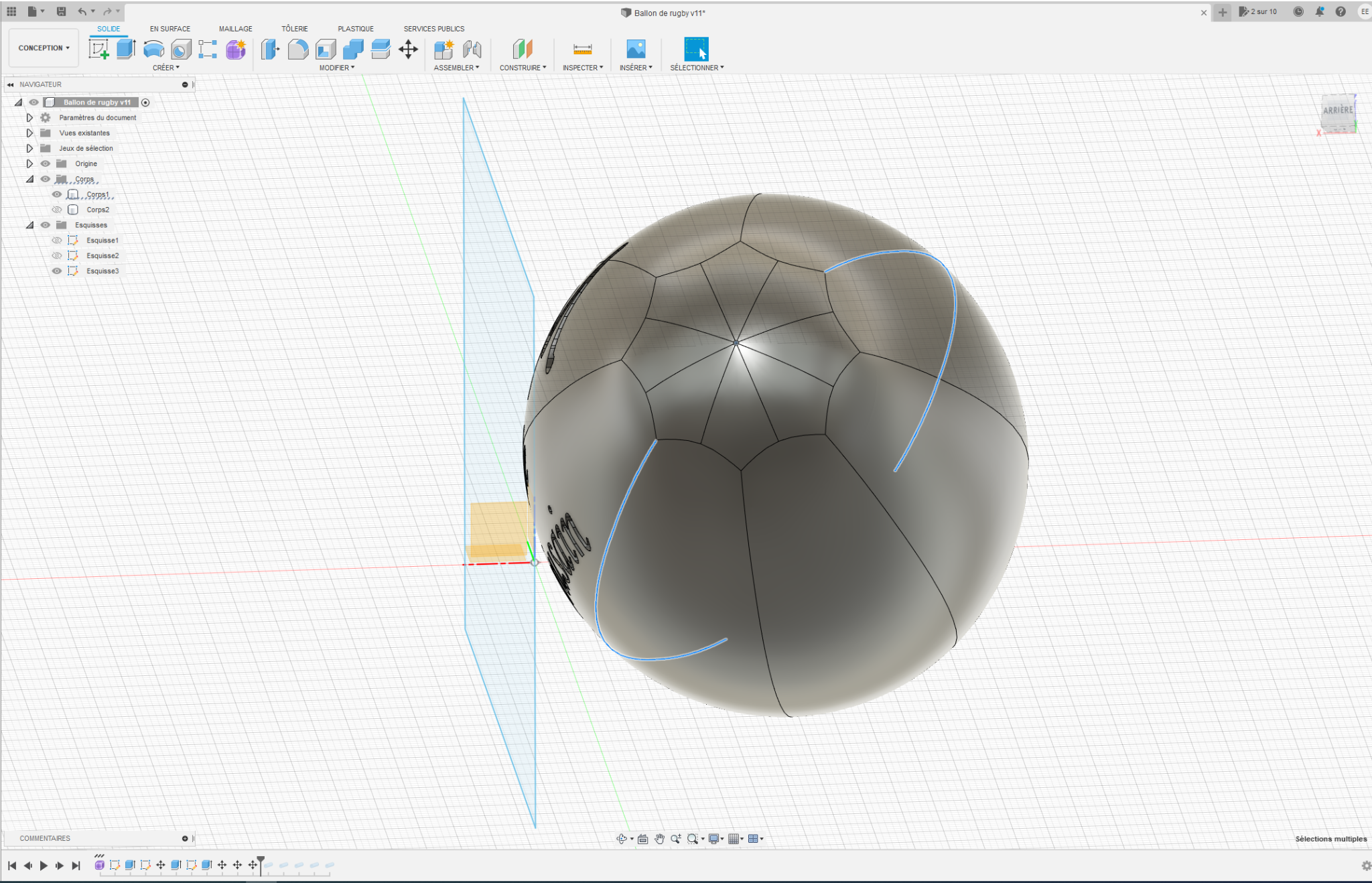
Task: Expand Paramètres du document node
Action: (x=29, y=117)
